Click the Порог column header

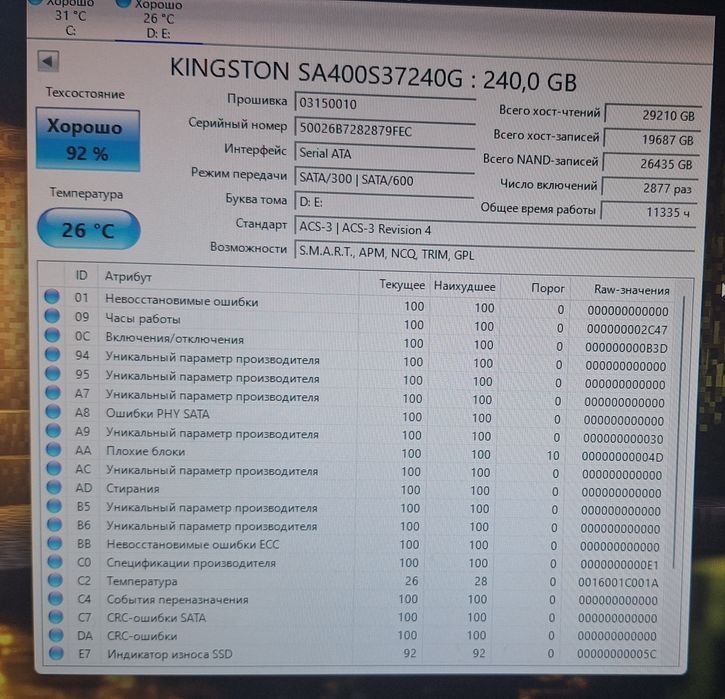(535, 288)
